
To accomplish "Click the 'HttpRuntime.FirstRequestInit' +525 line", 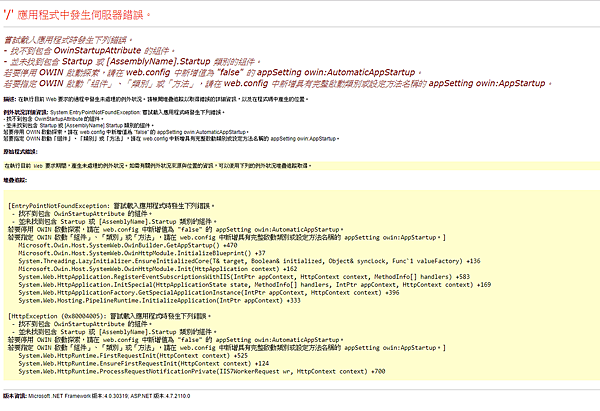I will 133,356.
